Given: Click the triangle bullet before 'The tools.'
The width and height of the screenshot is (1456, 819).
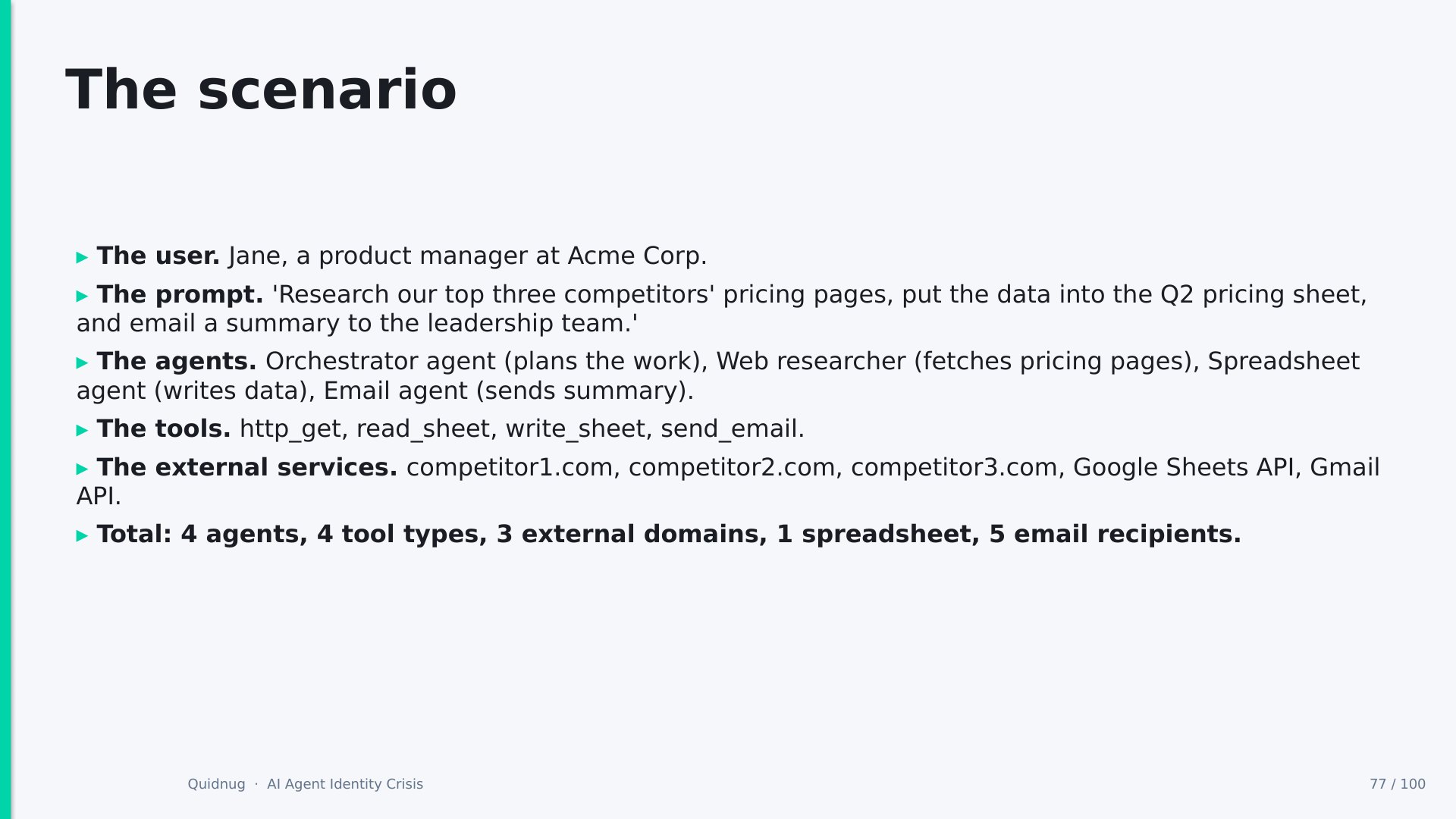Looking at the screenshot, I should [x=83, y=431].
